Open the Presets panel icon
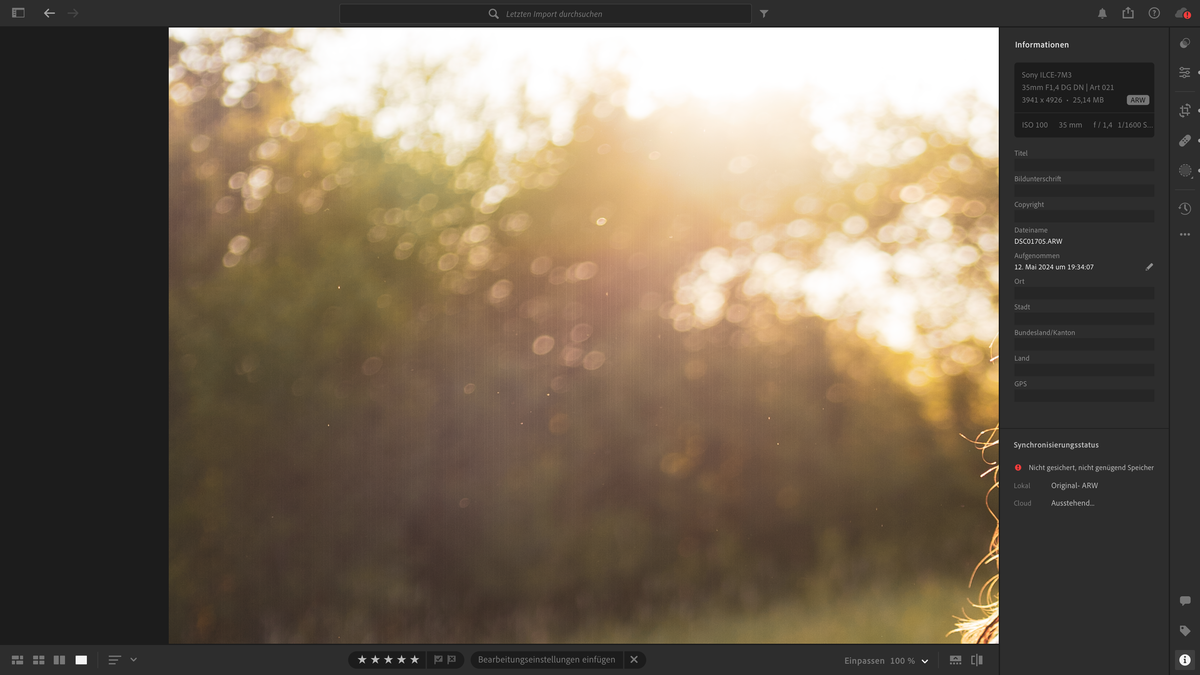This screenshot has width=1200, height=675. point(1184,43)
